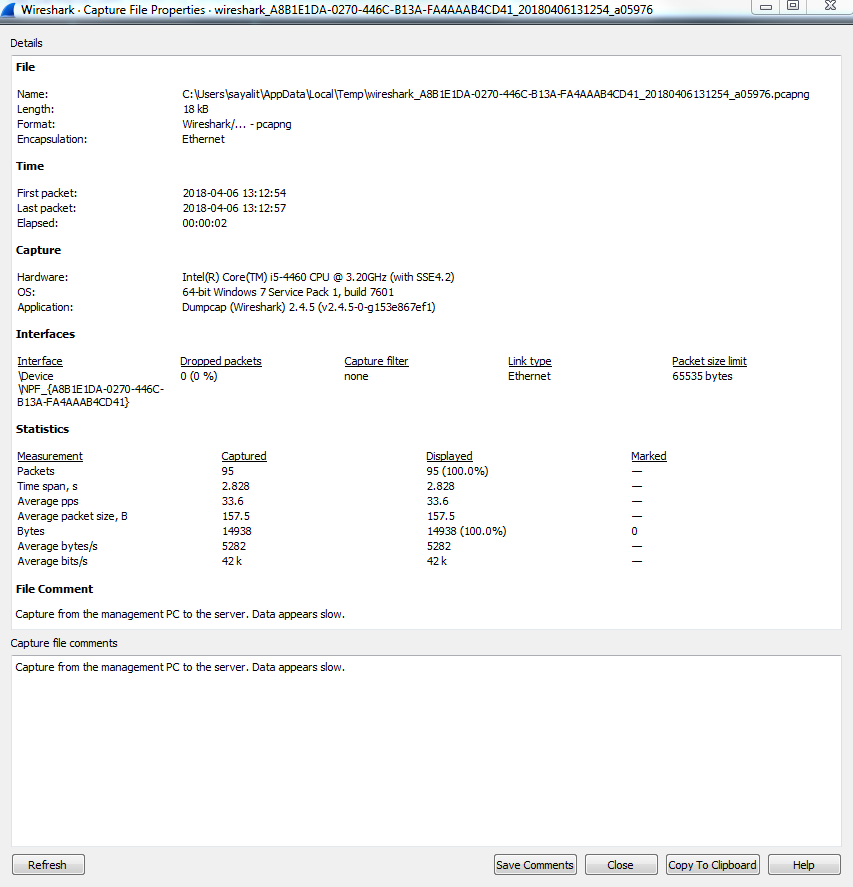The width and height of the screenshot is (853, 887).
Task: Click the Statistics section heading
Action: [42, 429]
